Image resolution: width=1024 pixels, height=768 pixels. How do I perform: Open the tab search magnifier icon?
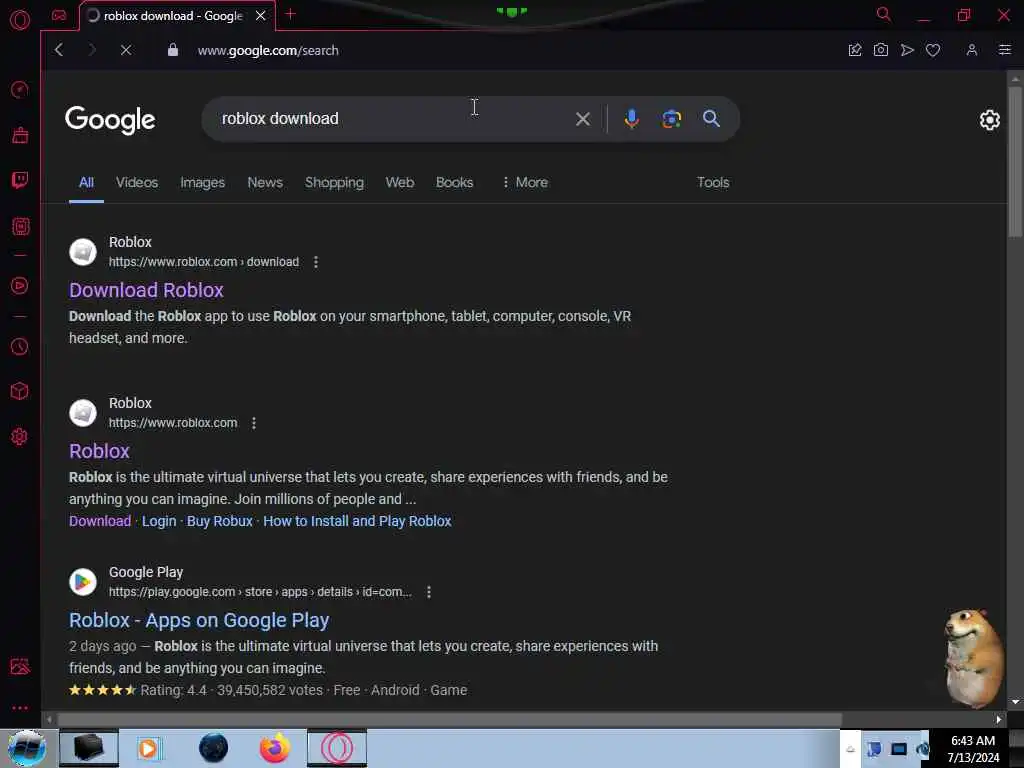pyautogui.click(x=884, y=14)
